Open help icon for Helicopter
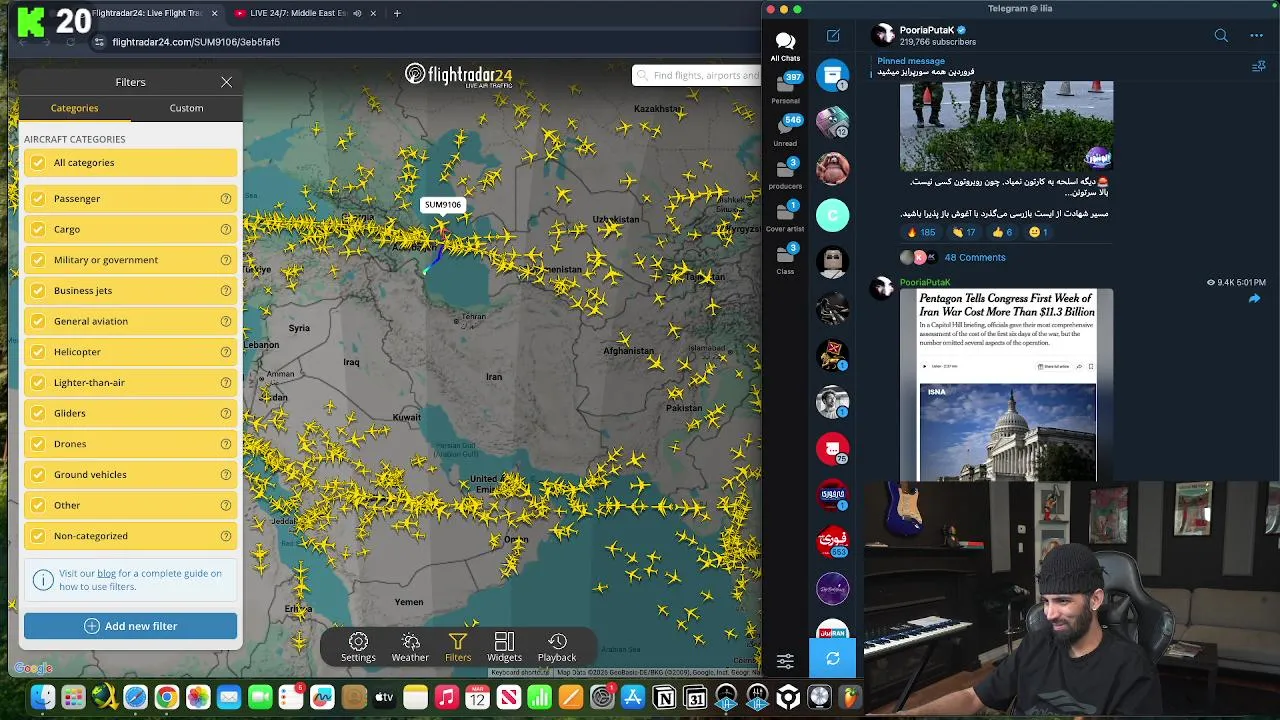 pyautogui.click(x=226, y=352)
